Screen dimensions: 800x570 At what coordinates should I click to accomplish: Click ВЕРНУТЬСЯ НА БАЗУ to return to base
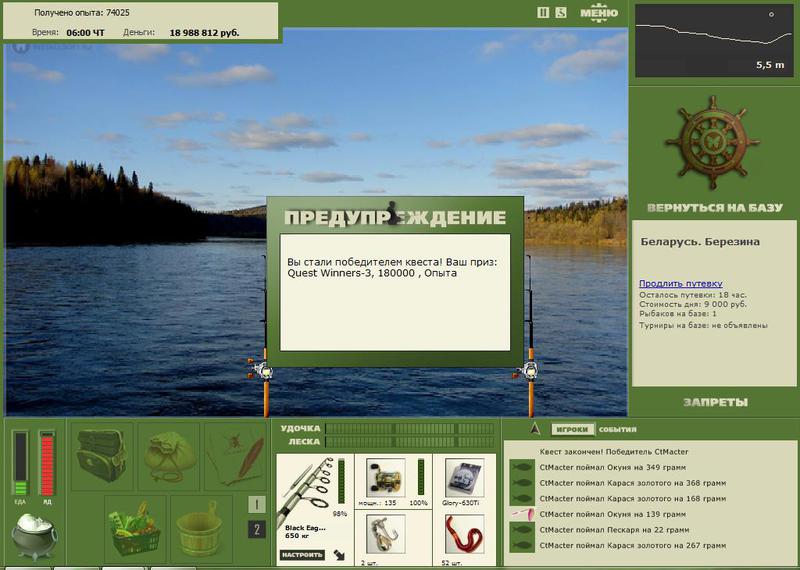pos(714,208)
